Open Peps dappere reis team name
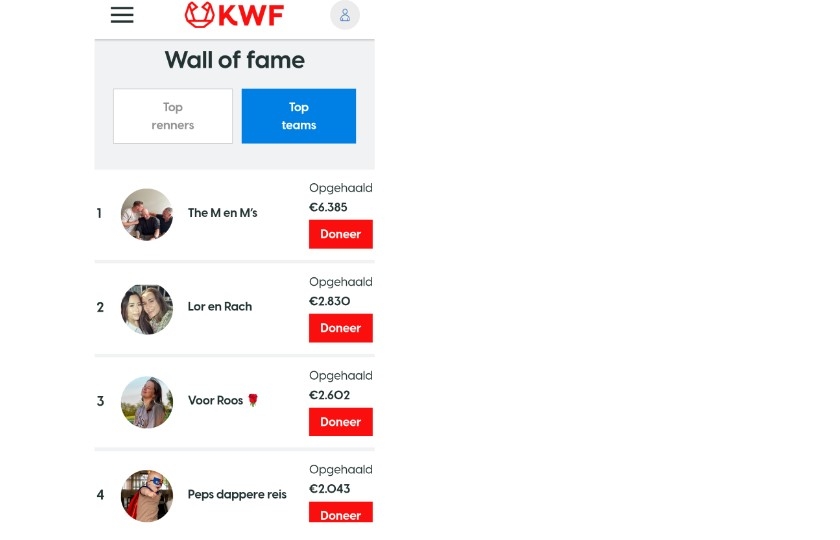 click(x=237, y=494)
